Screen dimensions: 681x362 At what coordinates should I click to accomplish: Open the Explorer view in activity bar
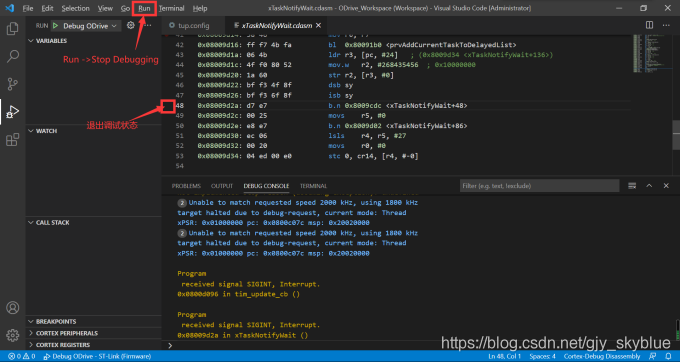[13, 29]
